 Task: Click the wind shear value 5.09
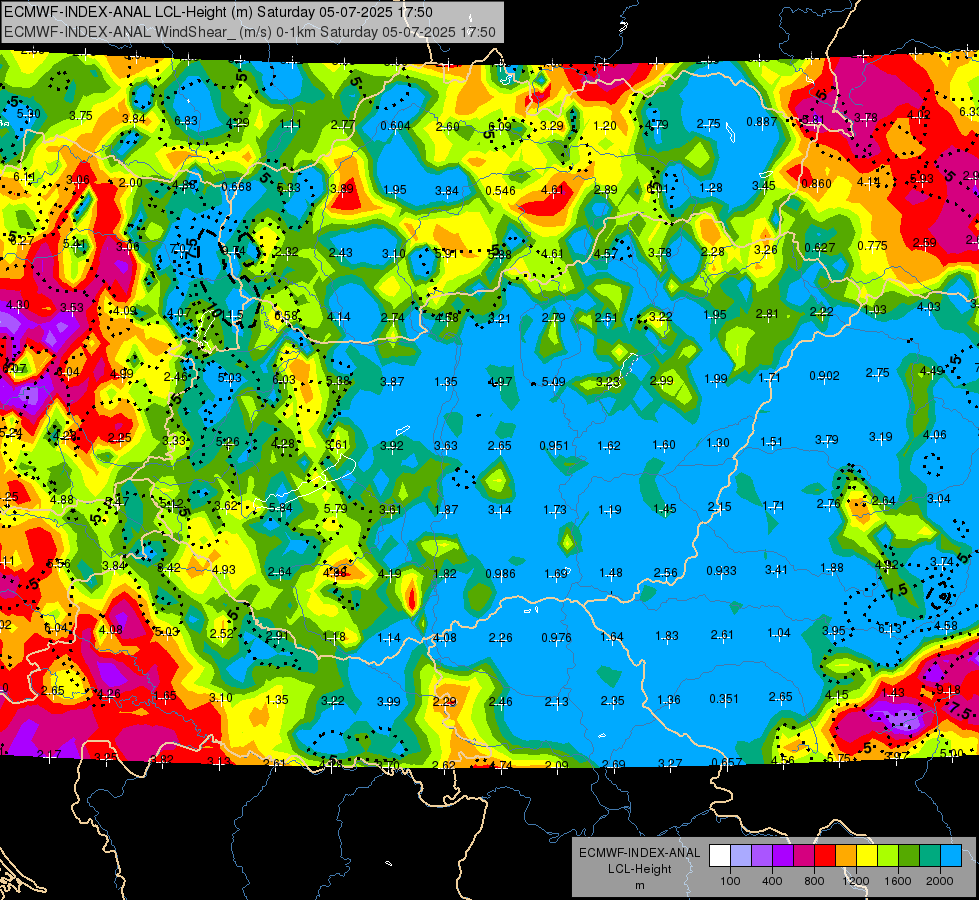553,381
